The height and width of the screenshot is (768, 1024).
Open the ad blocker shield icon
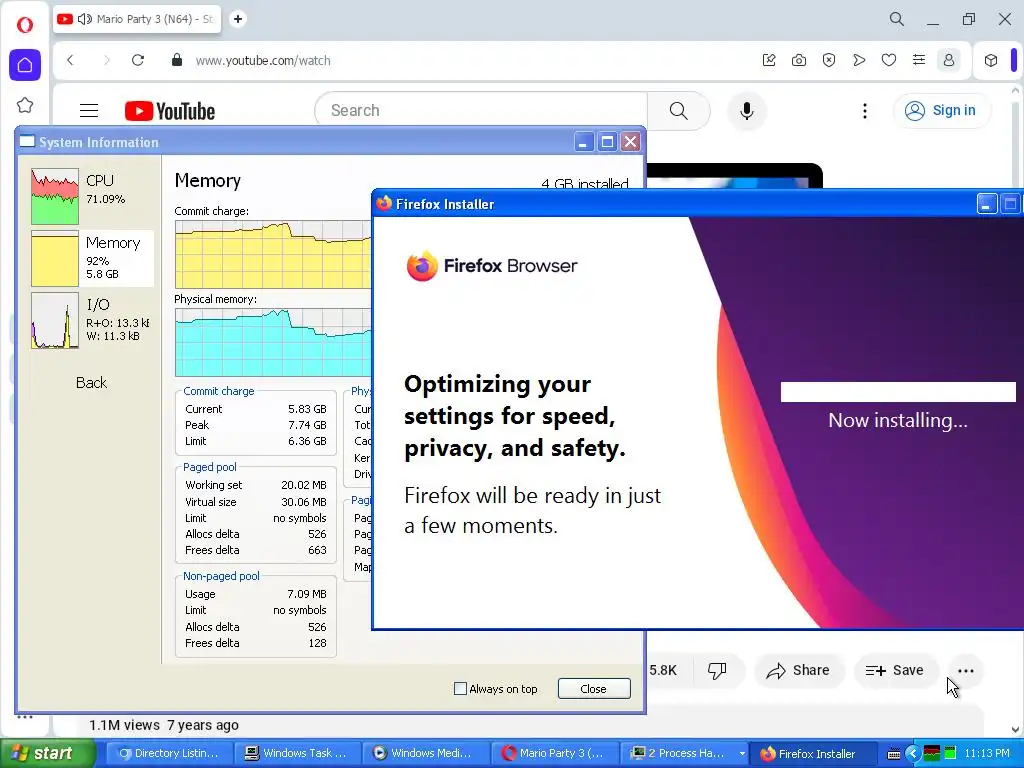click(x=829, y=60)
